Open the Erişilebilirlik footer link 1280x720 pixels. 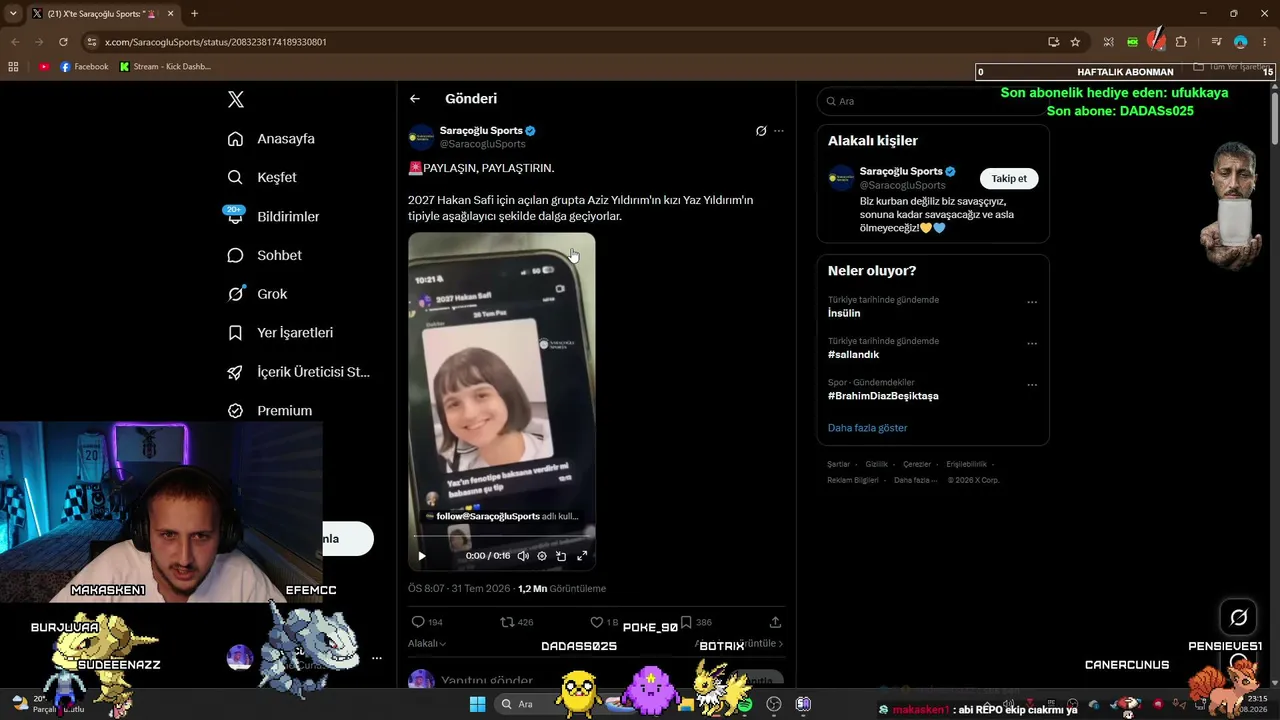(x=966, y=464)
